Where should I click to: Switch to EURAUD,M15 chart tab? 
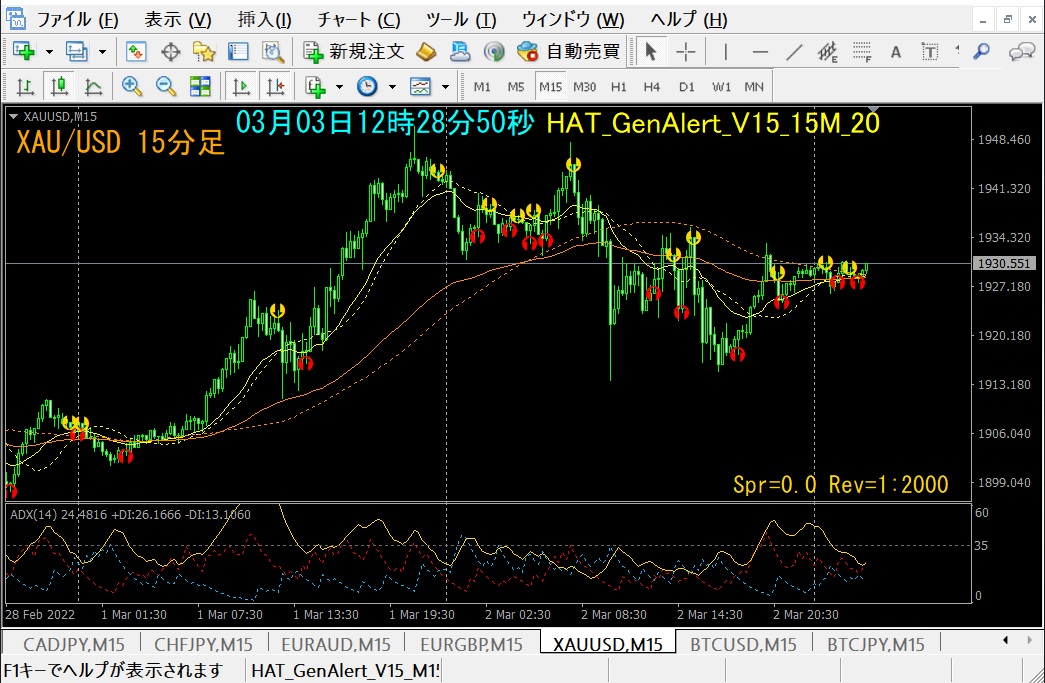pyautogui.click(x=335, y=644)
